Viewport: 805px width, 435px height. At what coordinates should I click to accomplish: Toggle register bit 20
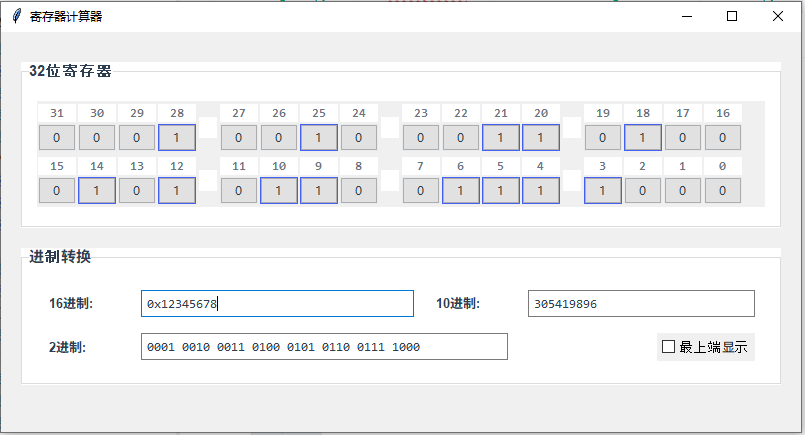[x=541, y=137]
